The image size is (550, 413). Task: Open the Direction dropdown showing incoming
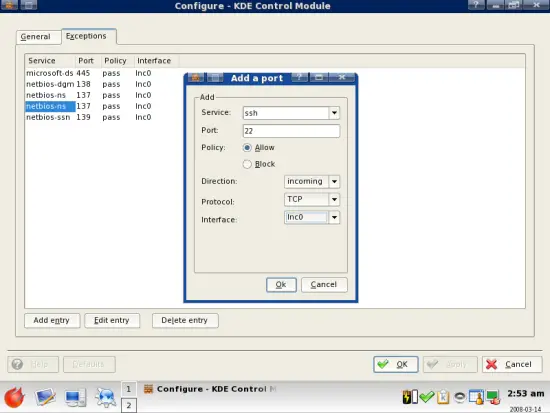pyautogui.click(x=311, y=181)
